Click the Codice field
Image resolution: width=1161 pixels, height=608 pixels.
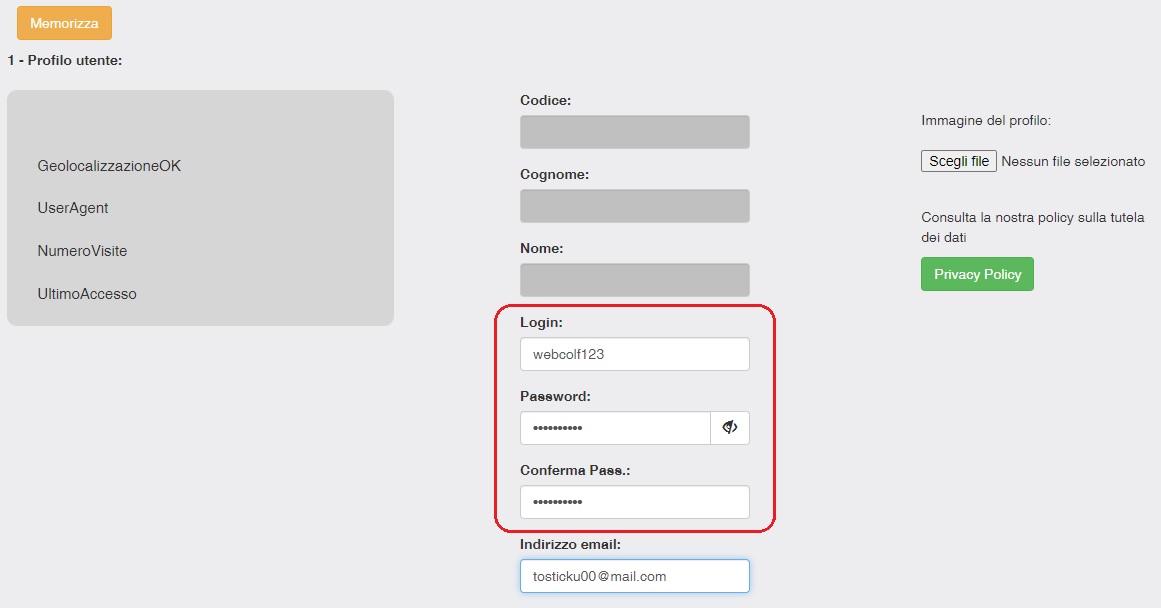pyautogui.click(x=634, y=131)
